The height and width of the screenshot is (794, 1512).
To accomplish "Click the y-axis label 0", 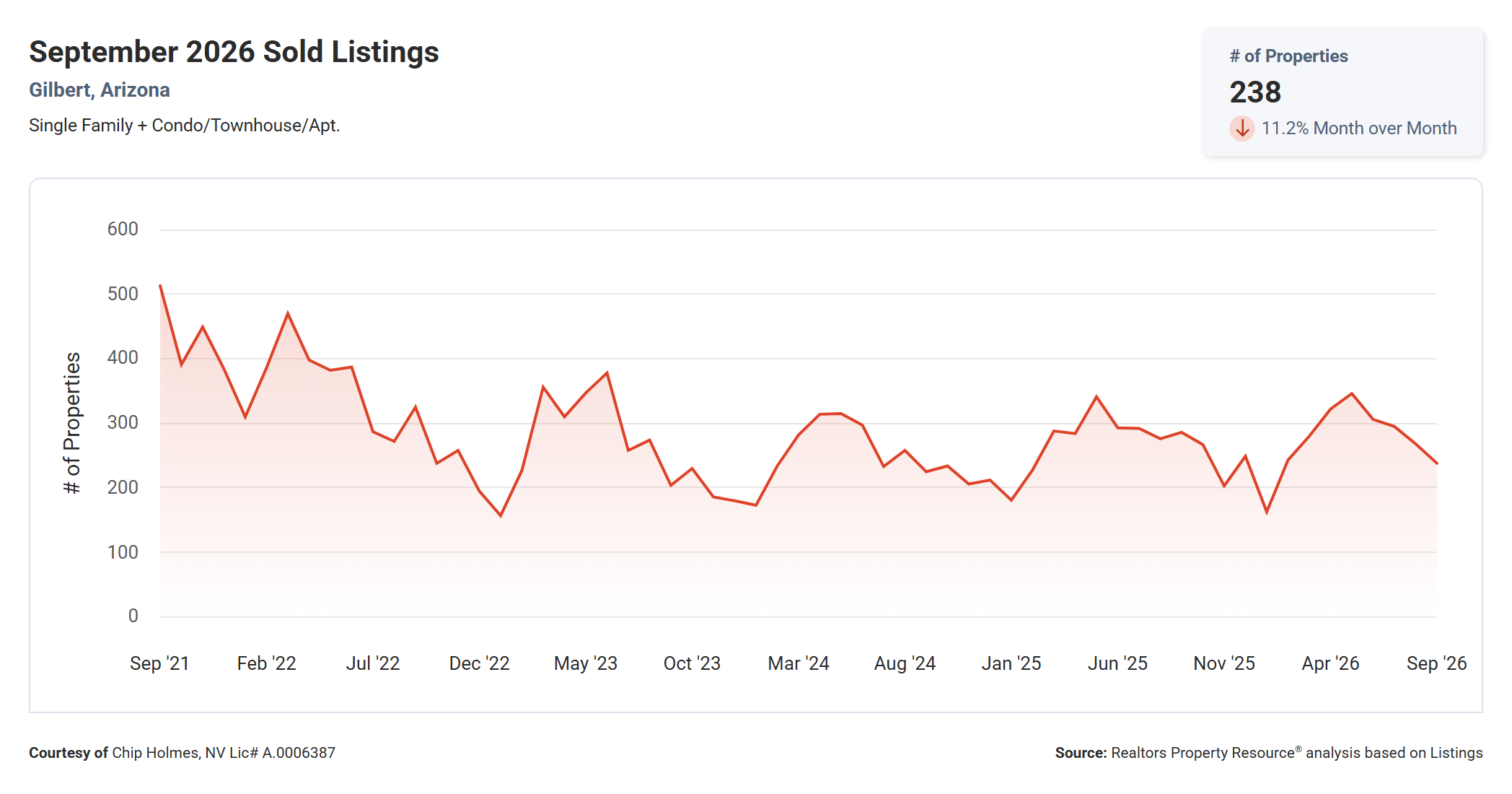I will (x=133, y=616).
